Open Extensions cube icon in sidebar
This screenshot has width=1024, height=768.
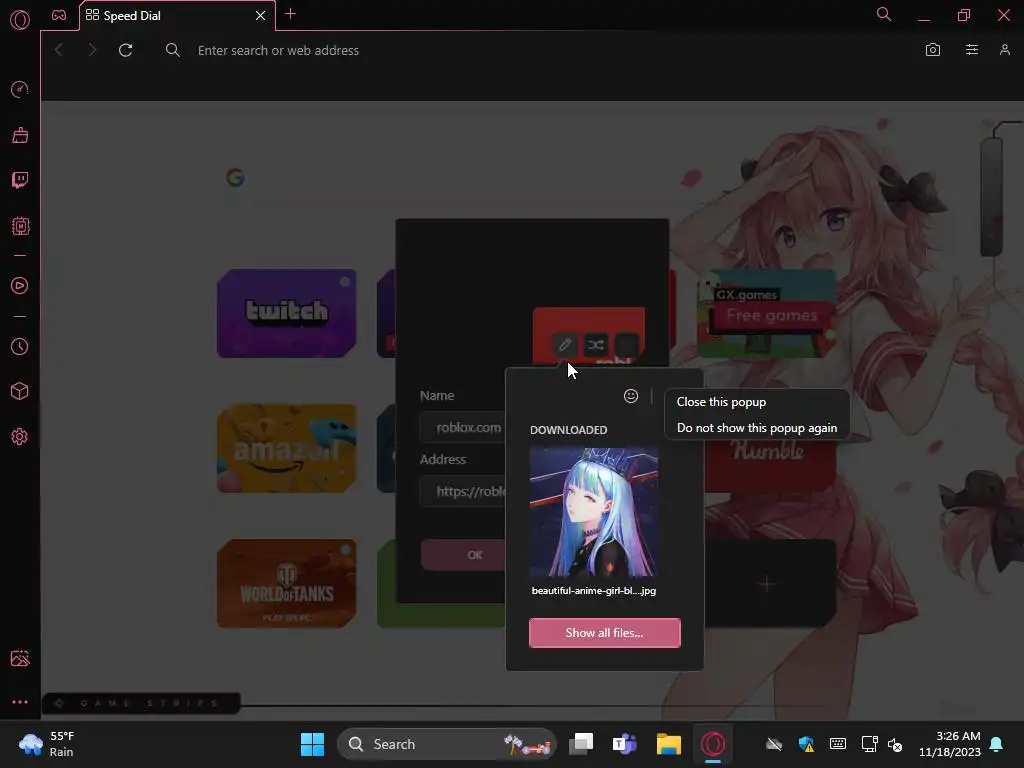[20, 391]
